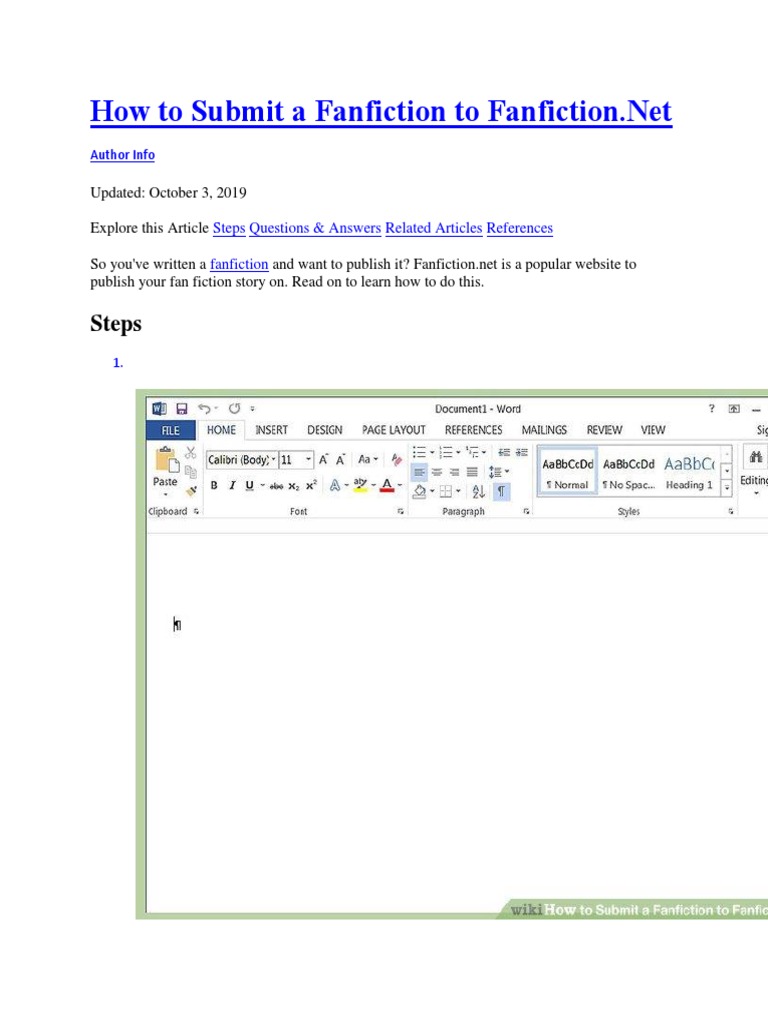Justify the paragraph text
The image size is (768, 1024).
(472, 472)
